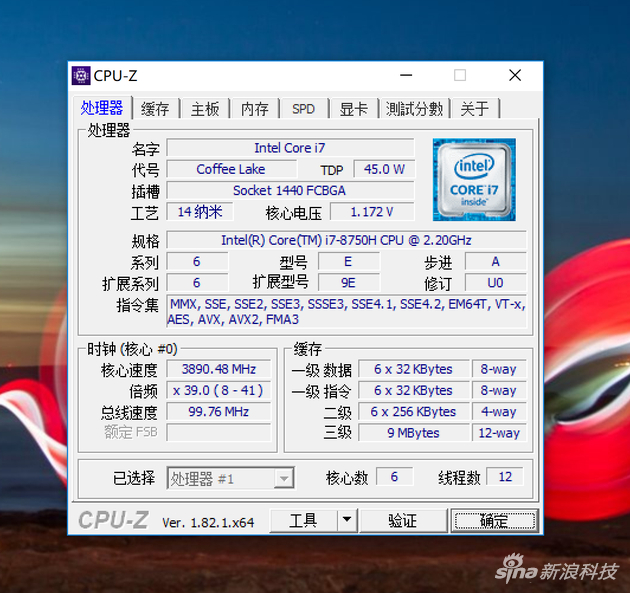Image resolution: width=630 pixels, height=593 pixels.
Task: Click the core voltage '1.172 V'
Action: [372, 212]
